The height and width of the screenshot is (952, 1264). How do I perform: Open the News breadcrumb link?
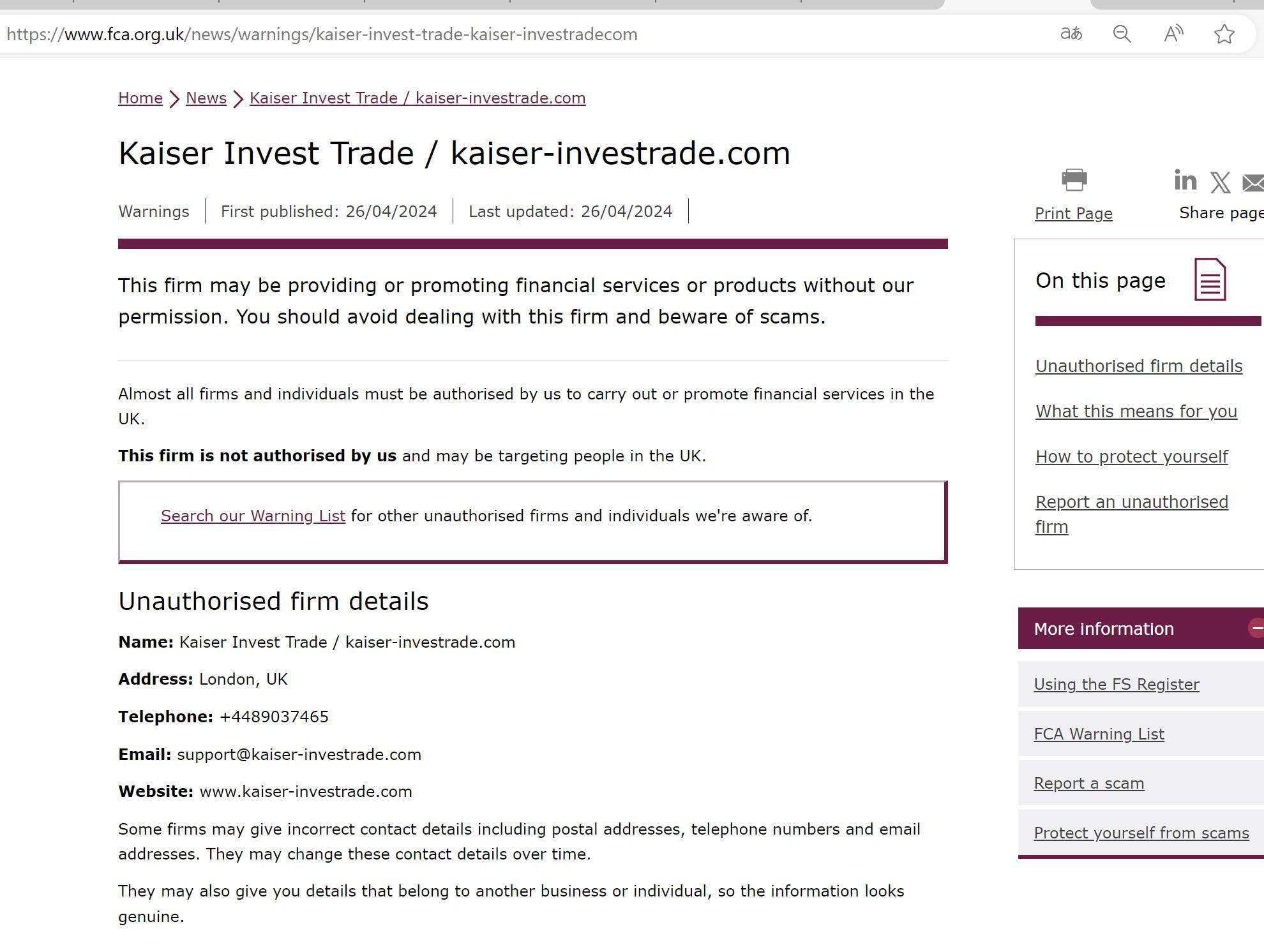[x=206, y=98]
